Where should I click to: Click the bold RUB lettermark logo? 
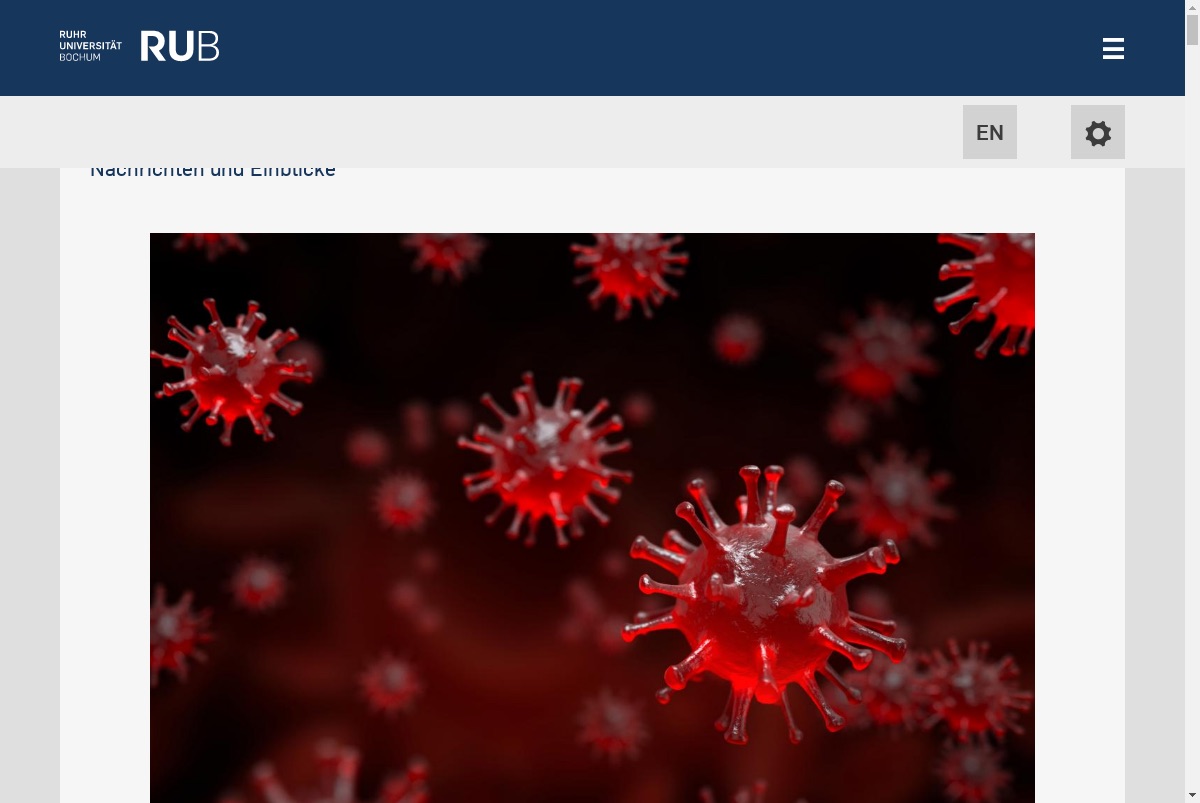179,46
